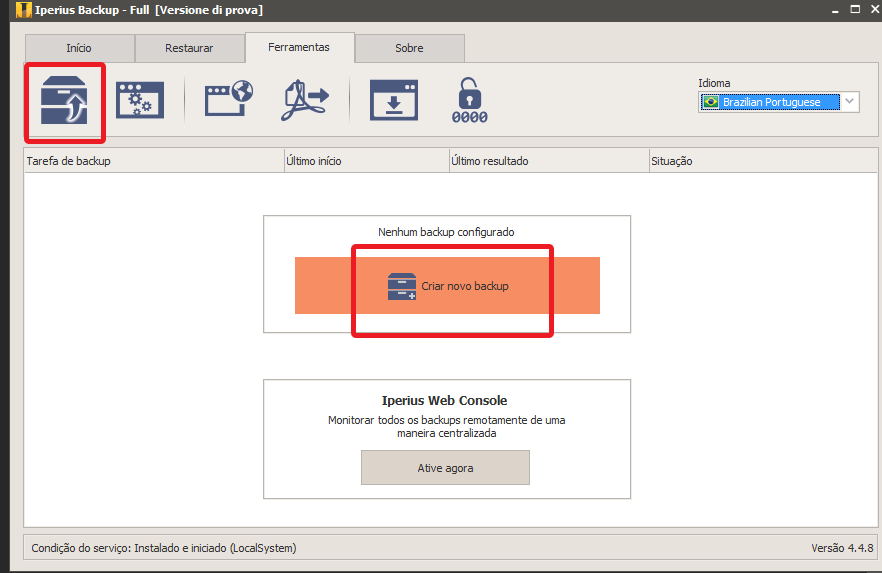Sort by Último início column

click(367, 161)
